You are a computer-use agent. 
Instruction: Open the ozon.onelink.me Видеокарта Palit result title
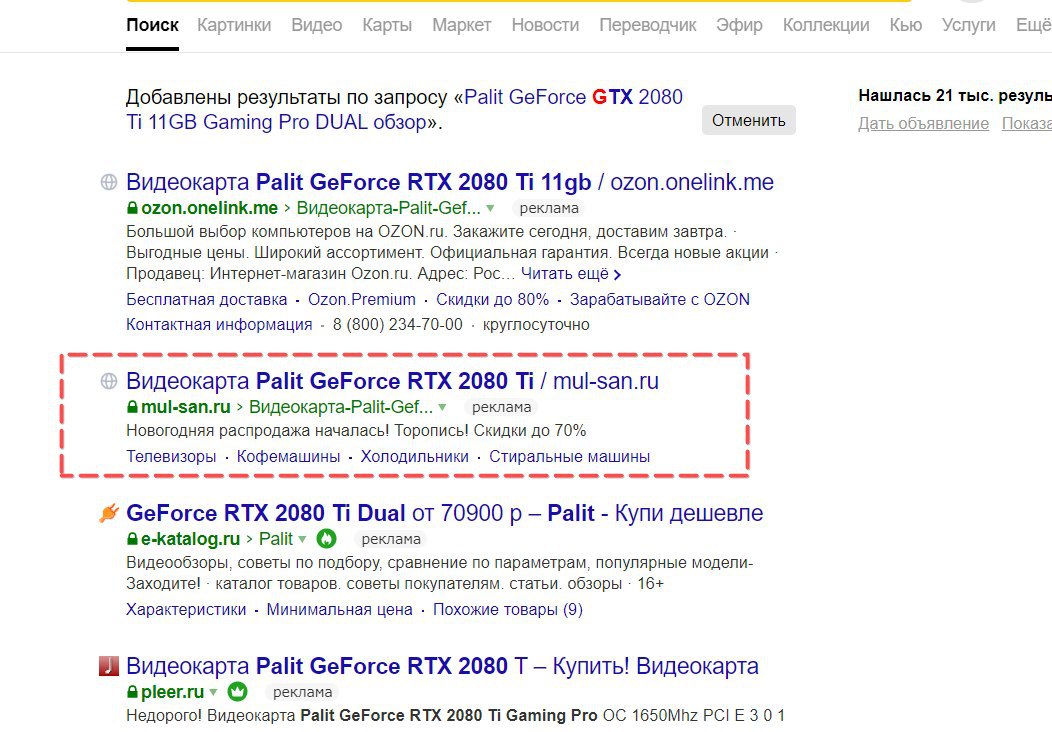click(450, 182)
